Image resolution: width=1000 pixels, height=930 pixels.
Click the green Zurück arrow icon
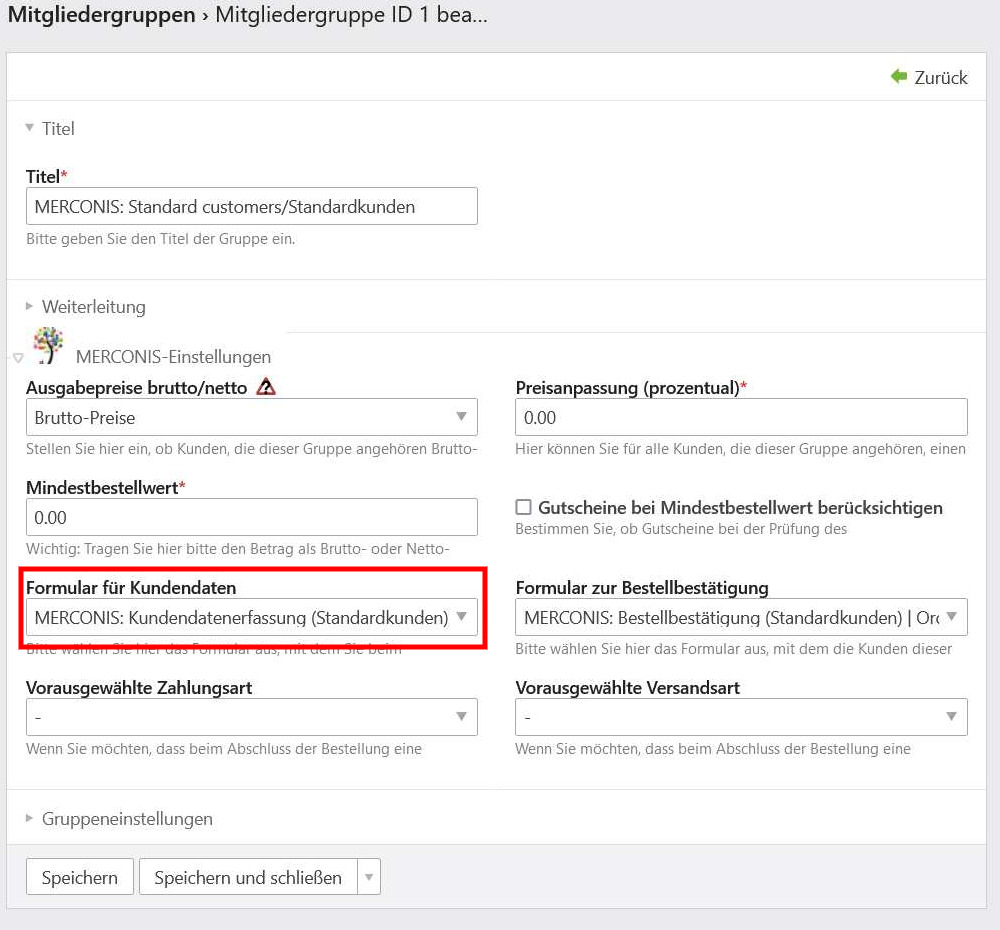coord(899,77)
